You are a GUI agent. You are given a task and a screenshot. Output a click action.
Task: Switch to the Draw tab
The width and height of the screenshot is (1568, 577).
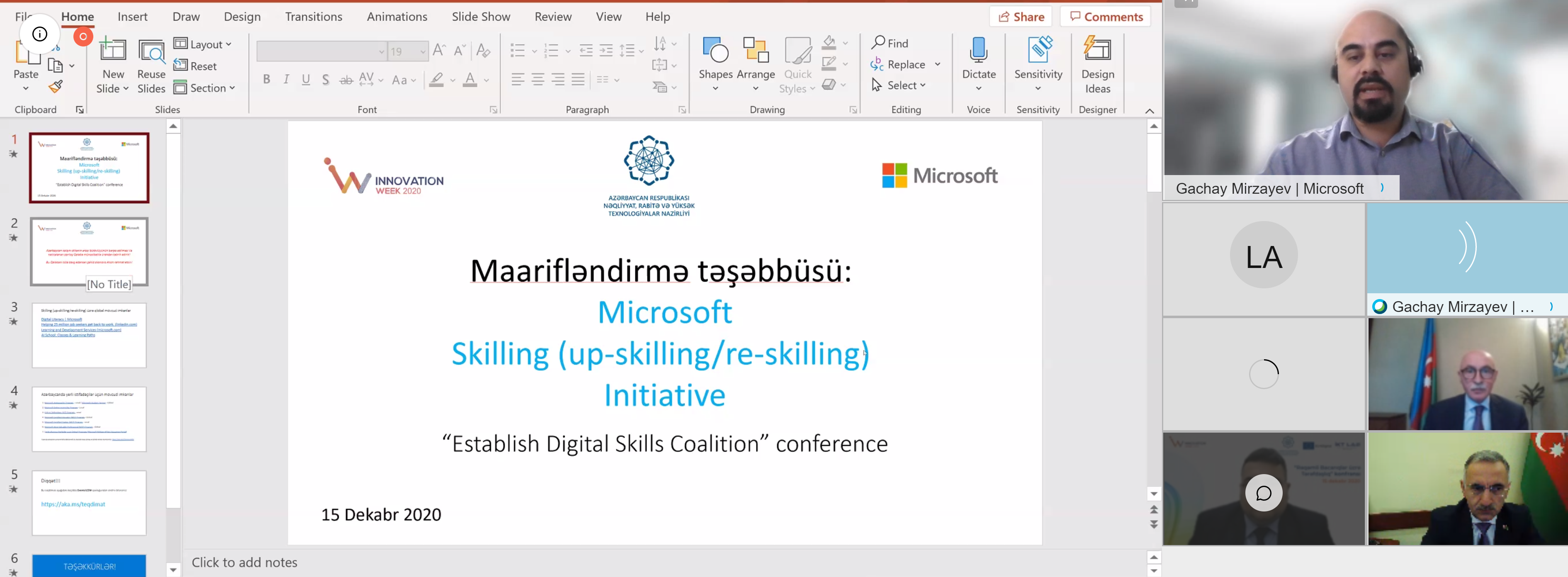pos(186,17)
